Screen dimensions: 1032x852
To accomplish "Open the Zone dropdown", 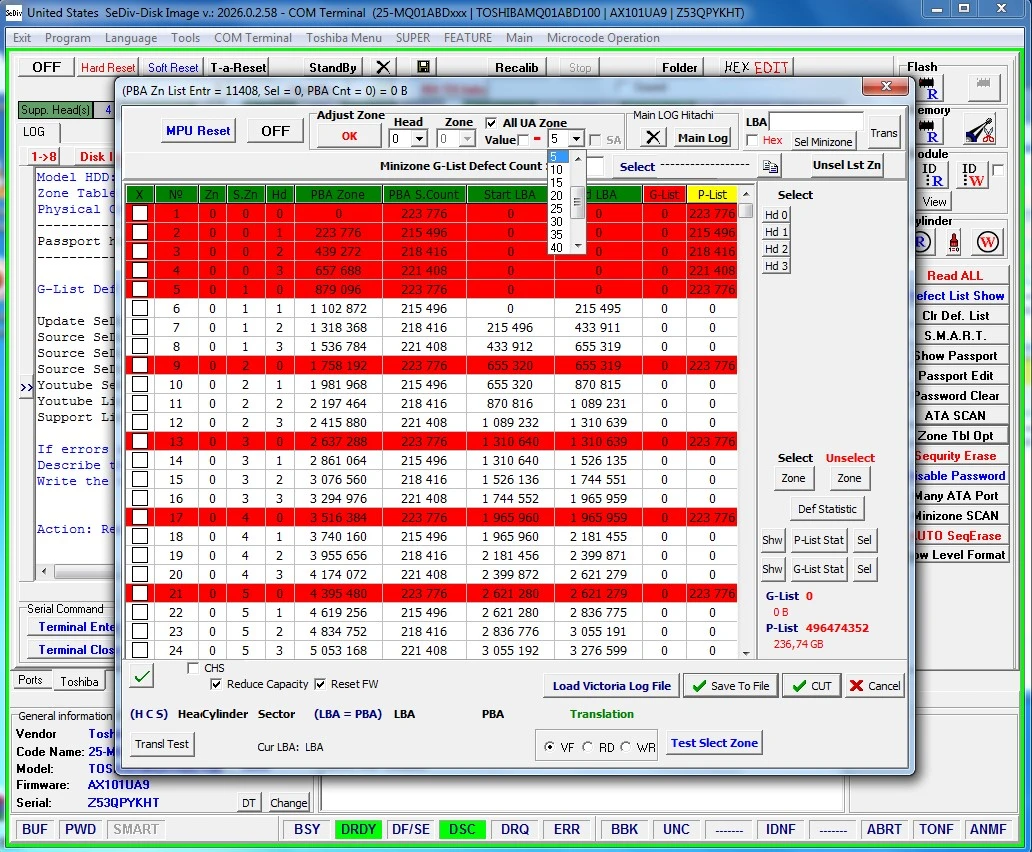I will tap(467, 139).
